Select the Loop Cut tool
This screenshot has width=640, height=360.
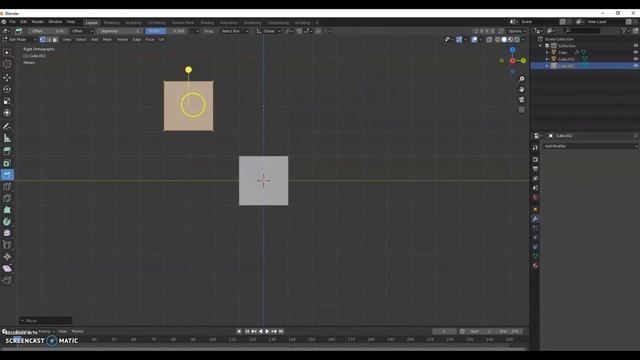click(x=7, y=187)
